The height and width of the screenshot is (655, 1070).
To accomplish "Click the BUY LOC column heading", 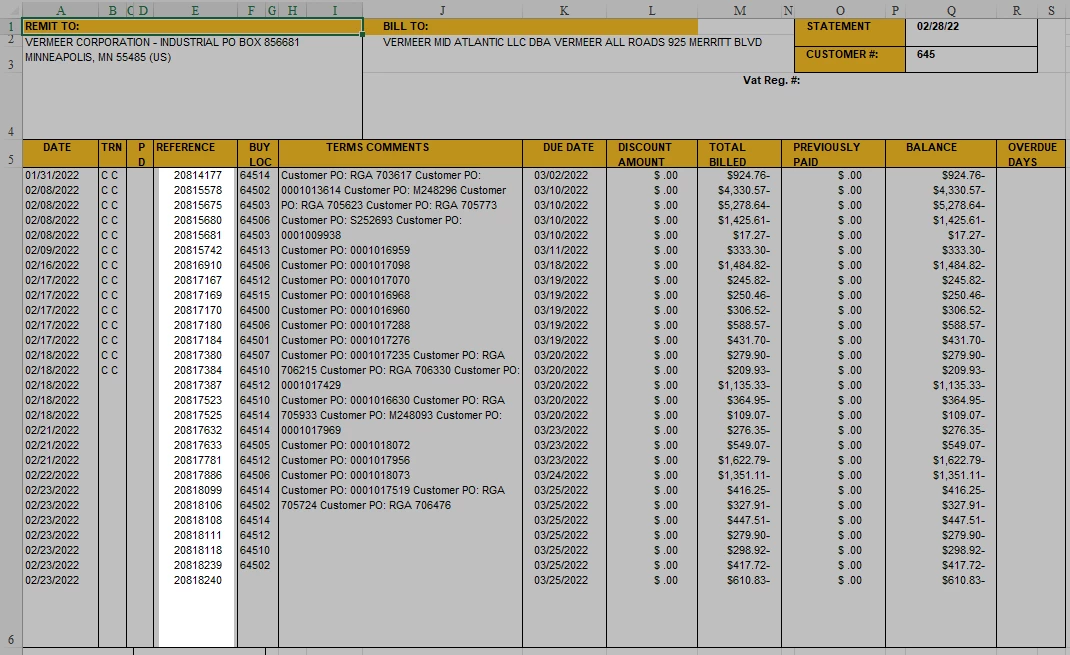I will [x=259, y=154].
